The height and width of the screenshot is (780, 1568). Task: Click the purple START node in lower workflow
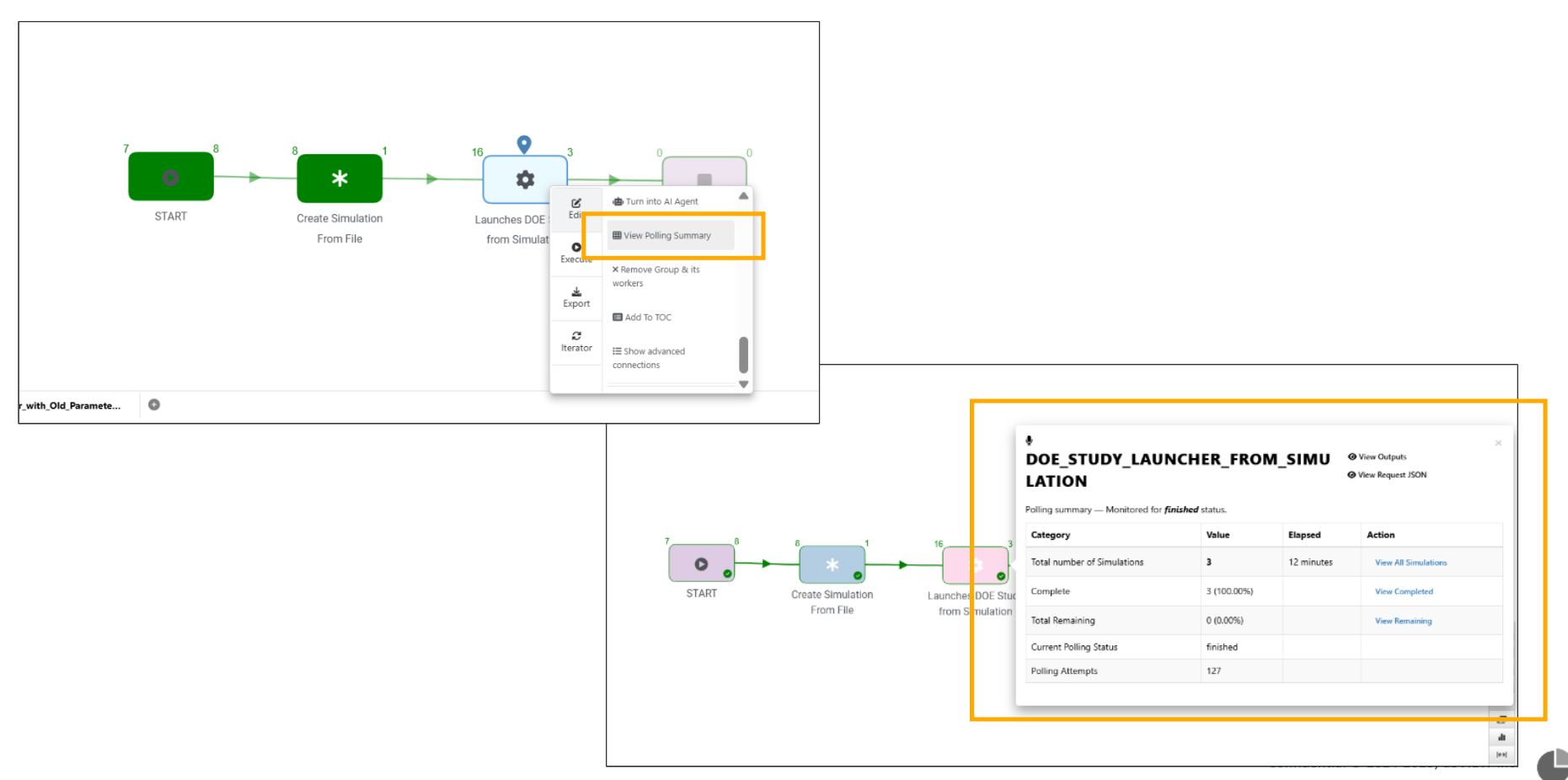pos(702,564)
